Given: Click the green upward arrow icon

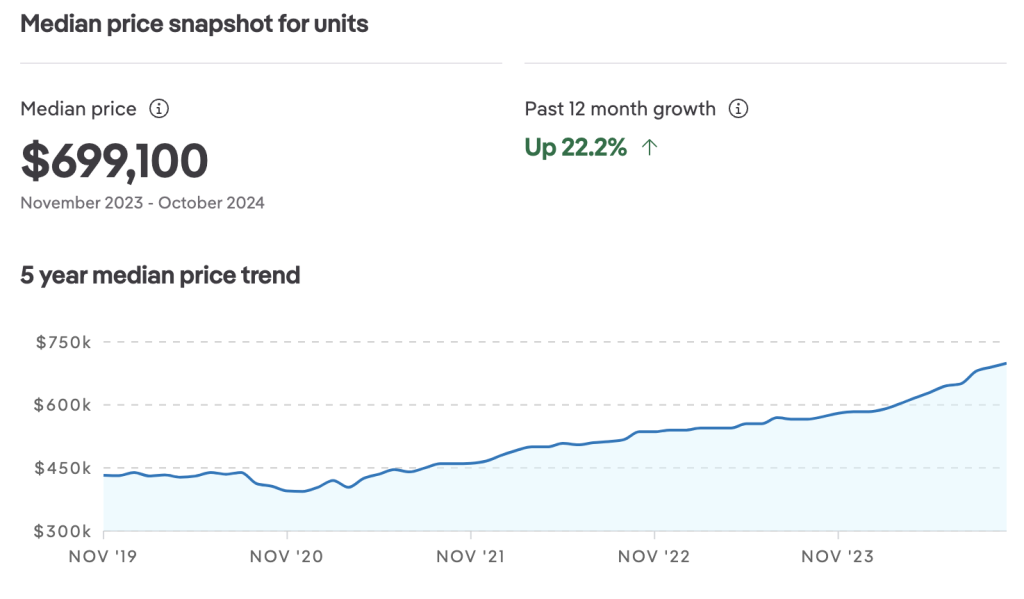Looking at the screenshot, I should [650, 148].
